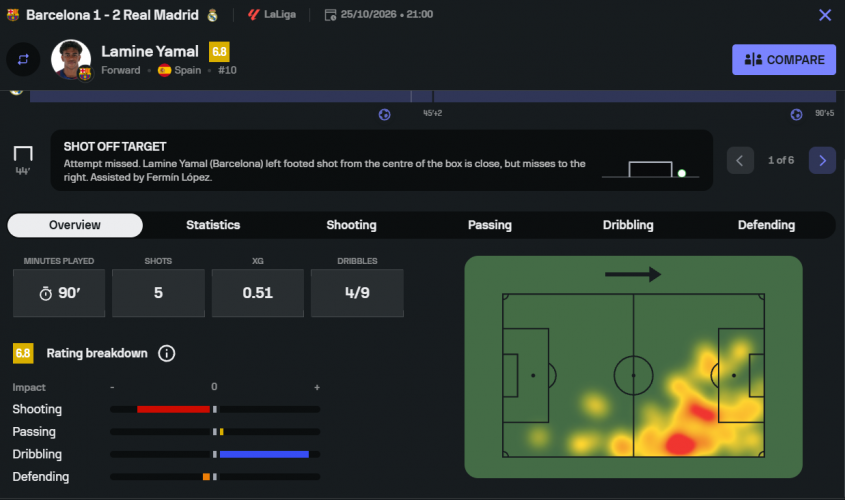Select the Passing tab

click(489, 225)
